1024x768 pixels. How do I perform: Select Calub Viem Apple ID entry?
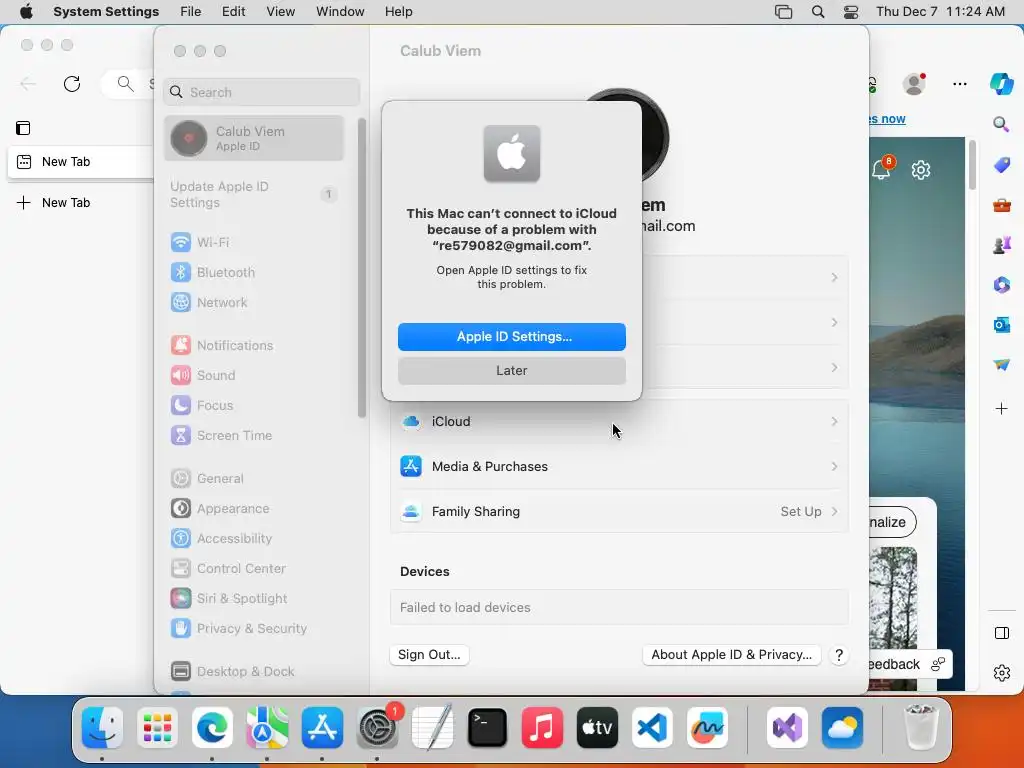254,138
